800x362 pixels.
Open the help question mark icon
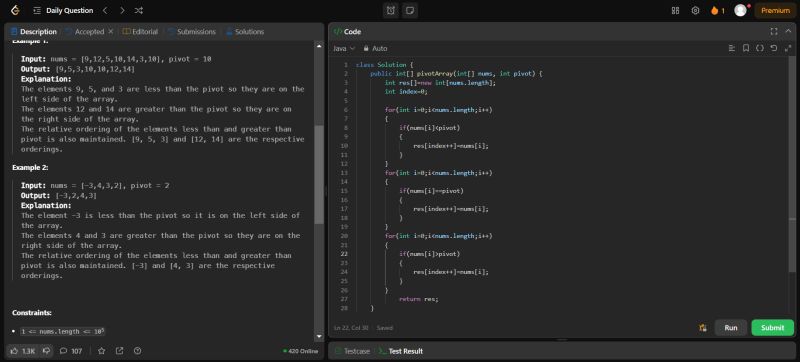(137, 351)
